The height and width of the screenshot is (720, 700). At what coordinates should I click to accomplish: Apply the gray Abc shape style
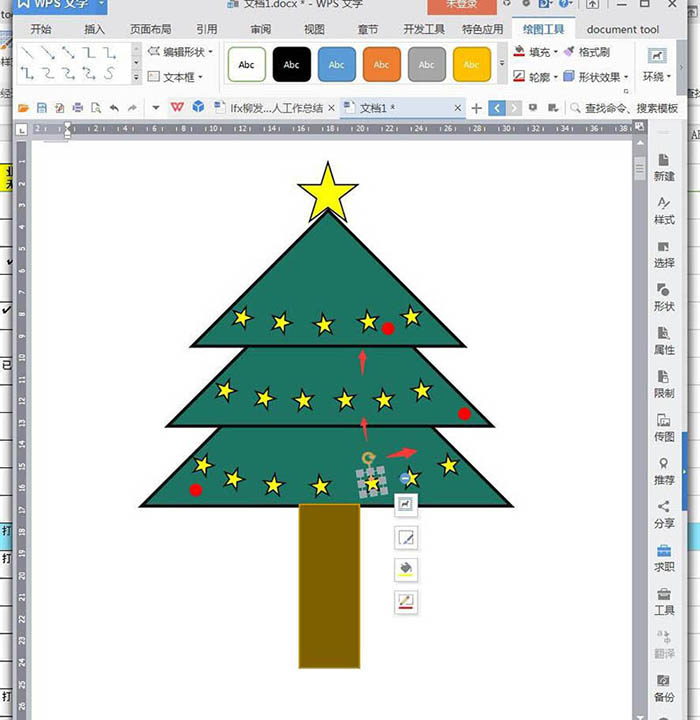427,64
